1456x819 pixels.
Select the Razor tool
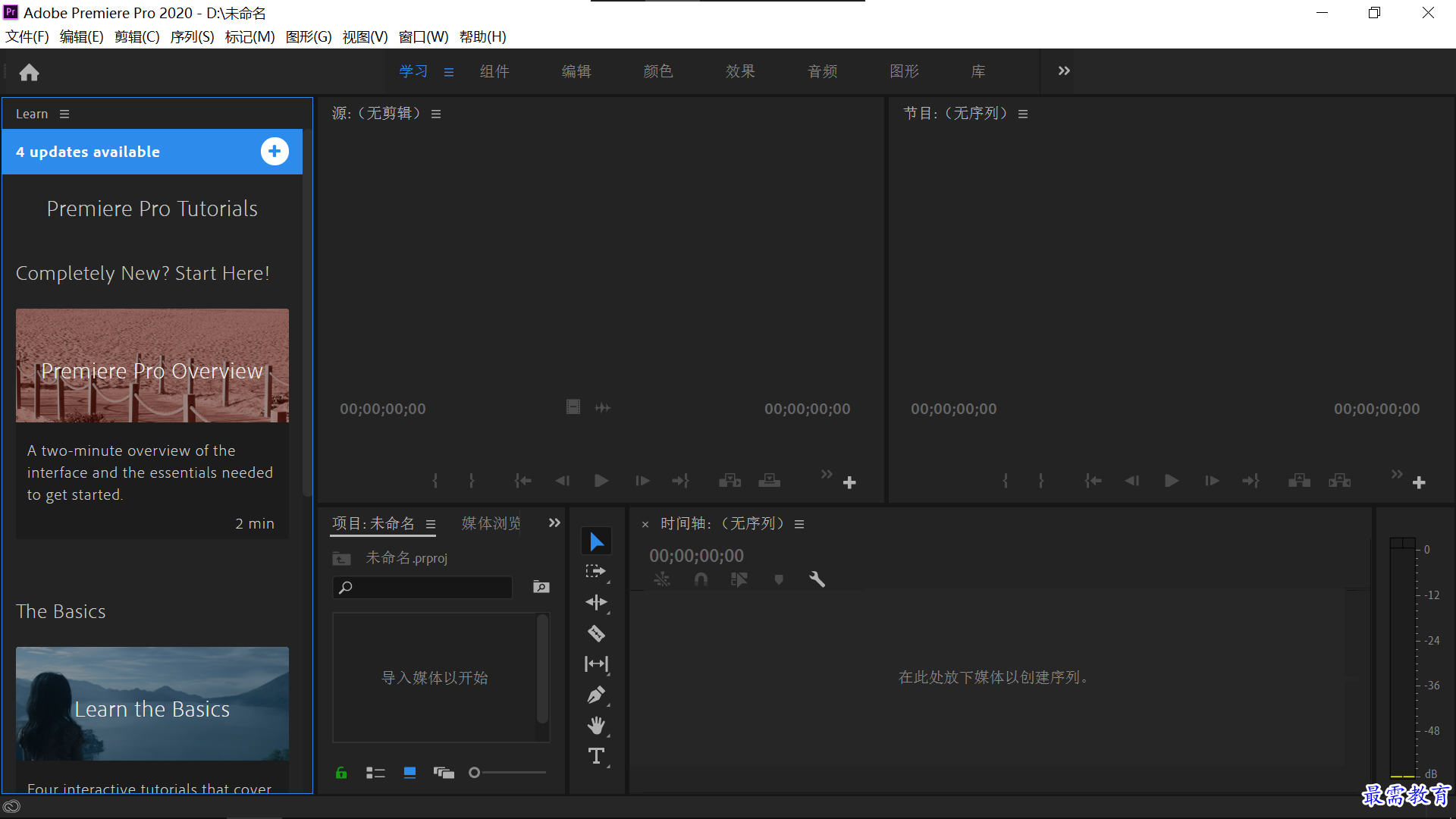pyautogui.click(x=596, y=633)
